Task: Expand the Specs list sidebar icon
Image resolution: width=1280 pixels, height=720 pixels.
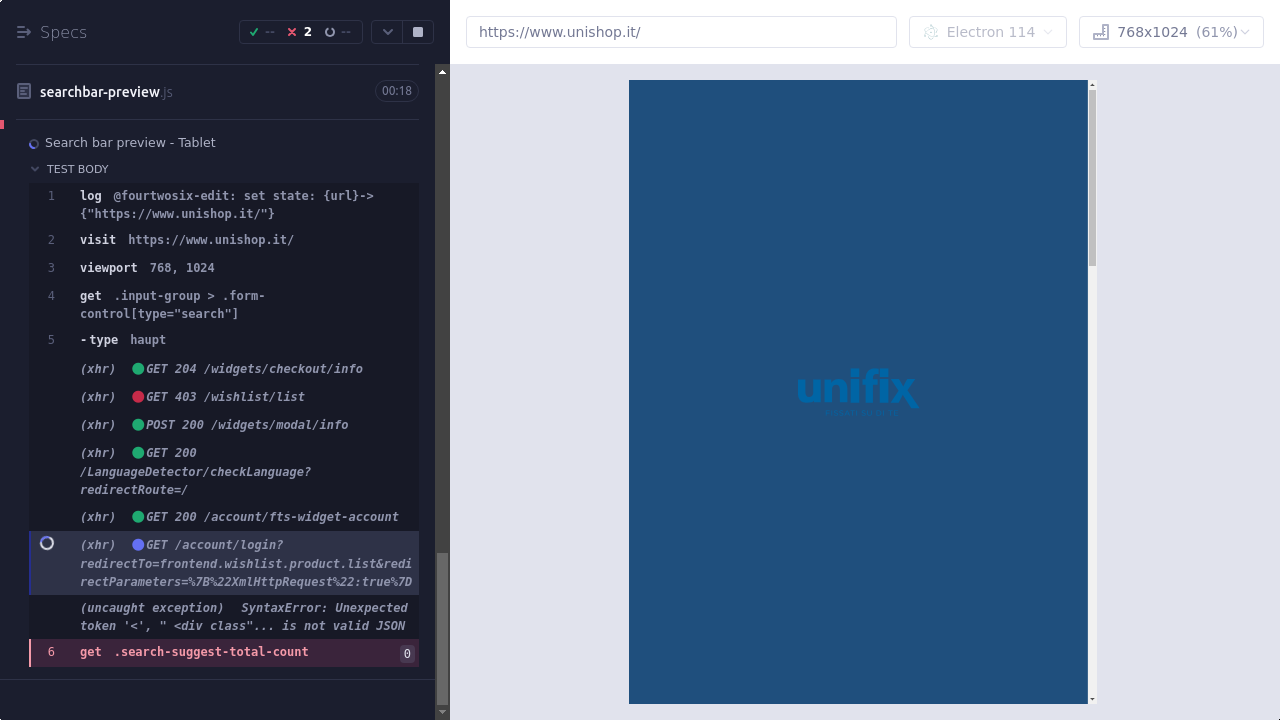Action: [x=24, y=32]
